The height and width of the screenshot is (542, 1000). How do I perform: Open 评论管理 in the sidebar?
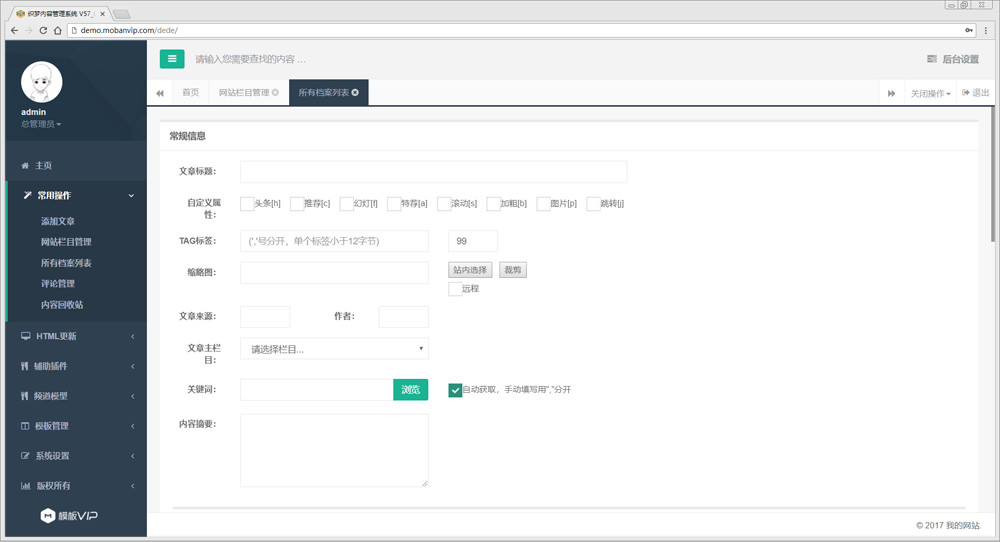(58, 284)
